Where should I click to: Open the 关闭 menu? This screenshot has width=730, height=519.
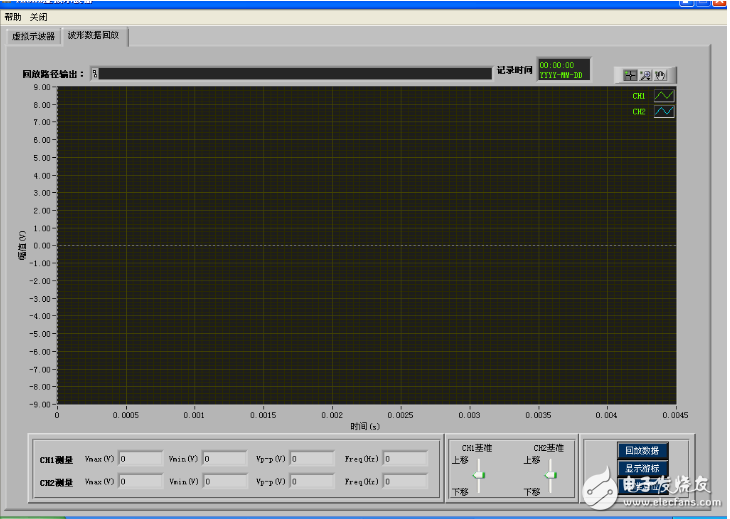click(x=38, y=18)
